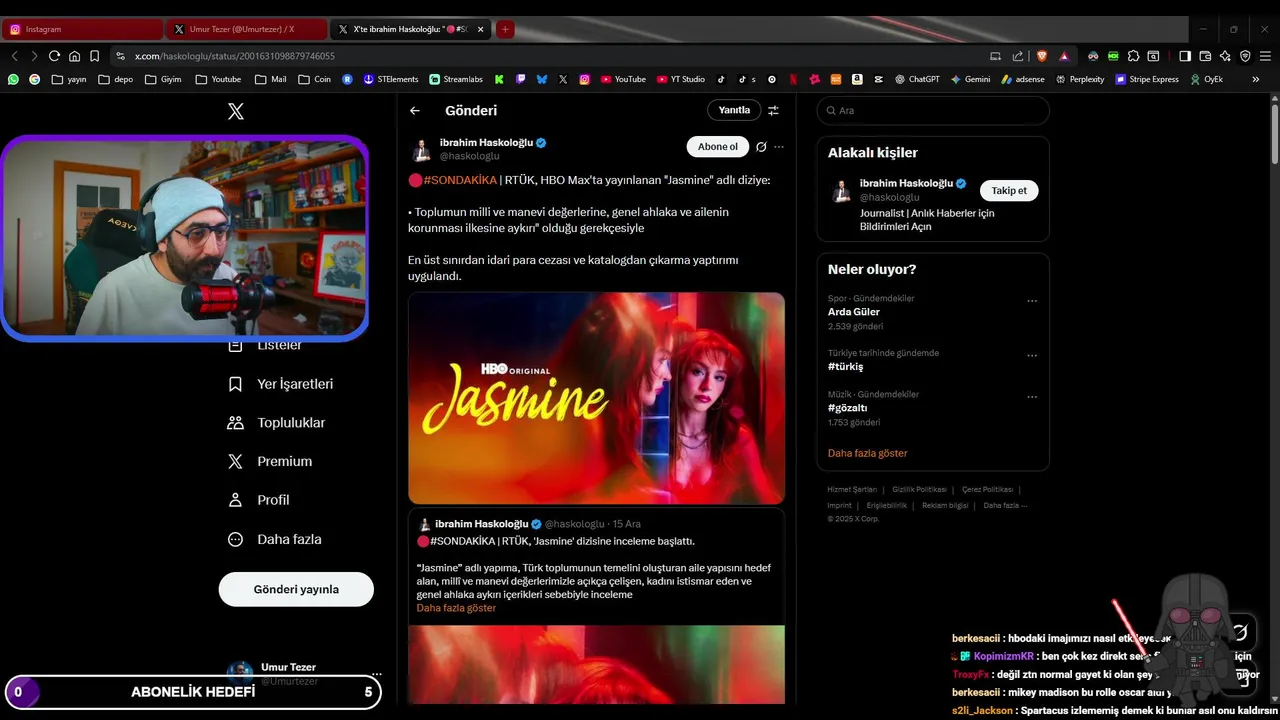Open the ChatGPT bookmark
This screenshot has width=1280, height=720.
tap(917, 79)
